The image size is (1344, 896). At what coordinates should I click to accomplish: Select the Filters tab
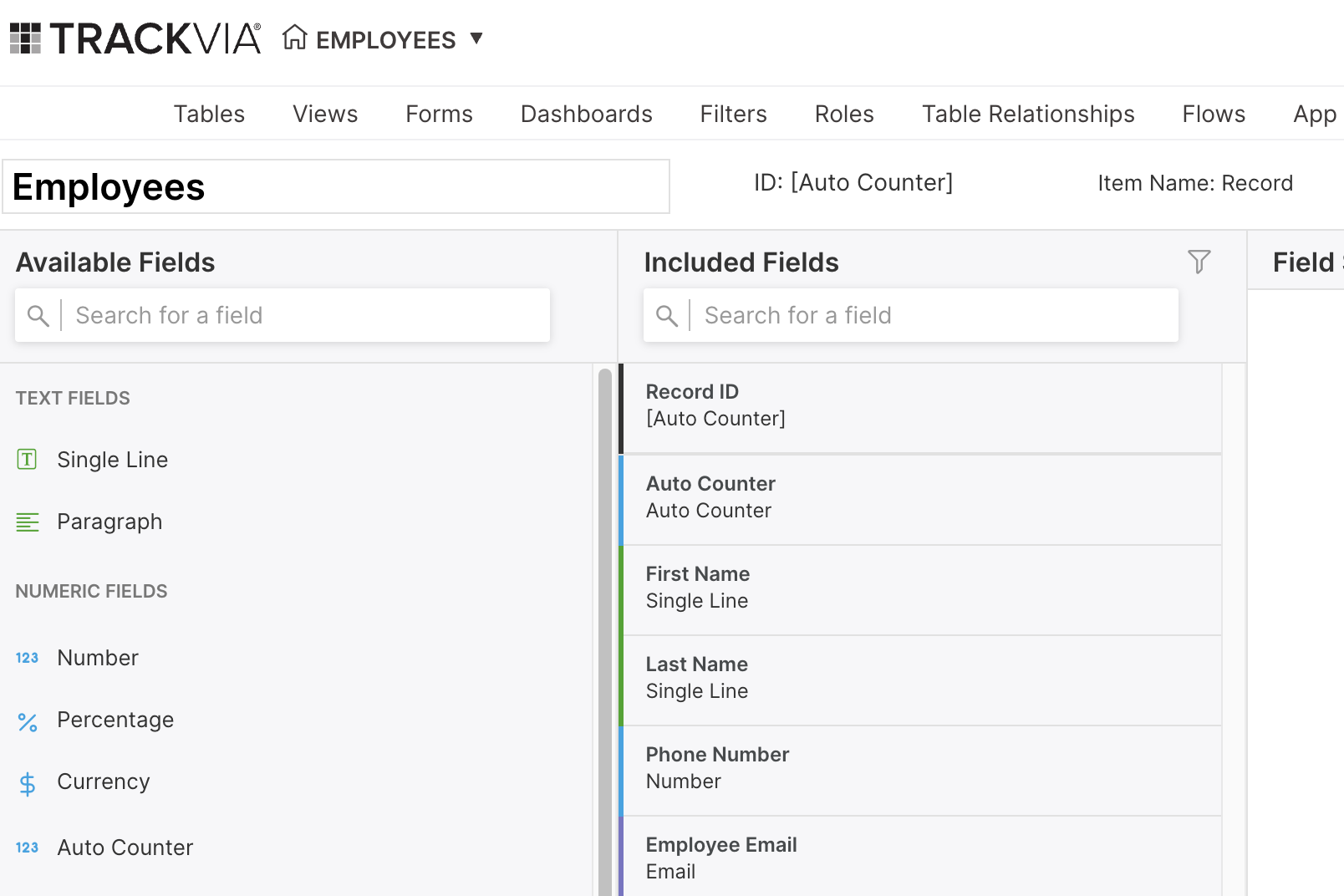(733, 114)
